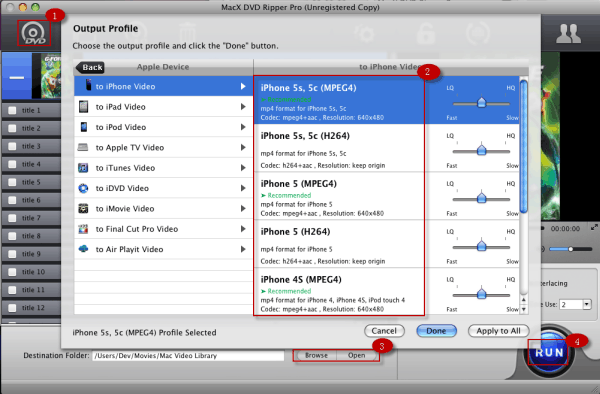Tick the title 7 checkbox

click(x=12, y=218)
